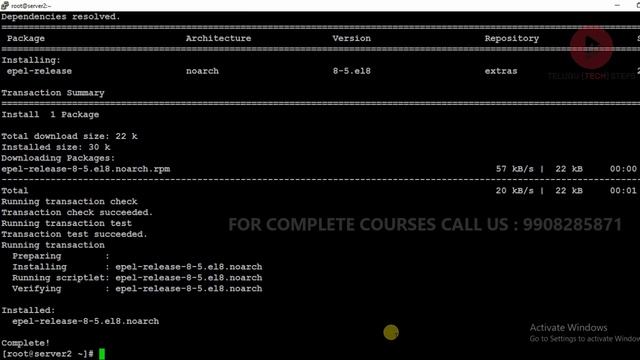Click the green terminal cursor at prompt

[x=102, y=354]
